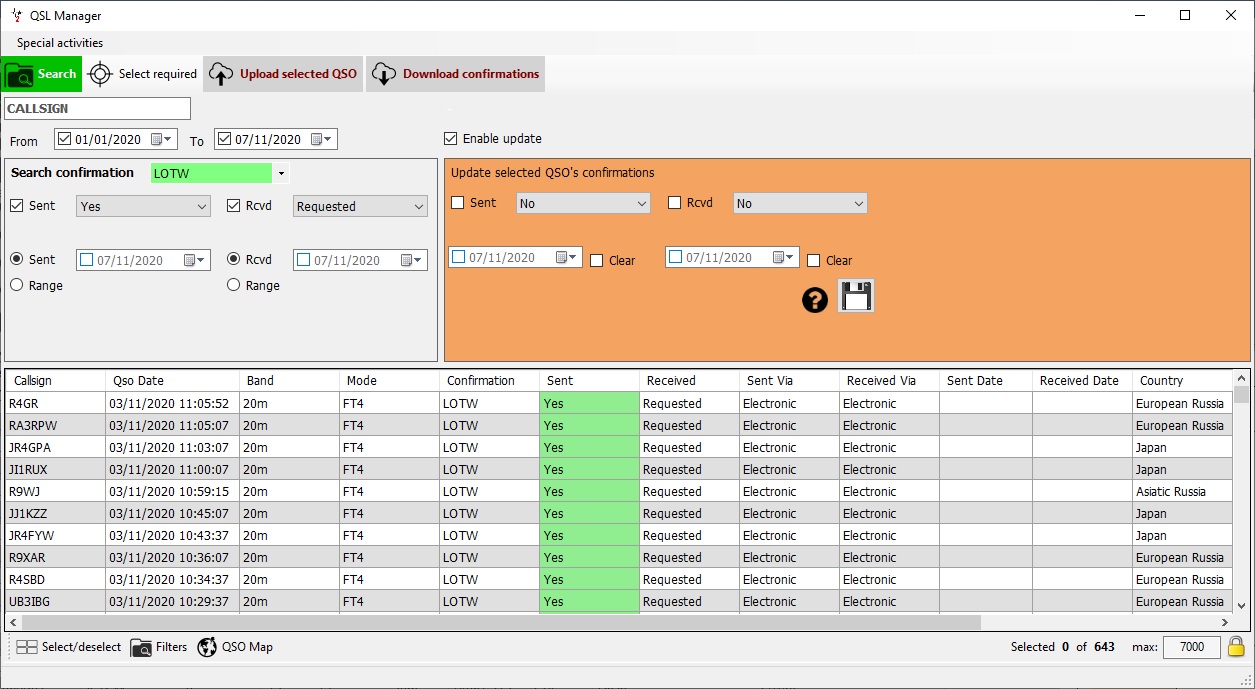Check the Clear box beside update Sent date
The height and width of the screenshot is (689, 1255).
pos(597,261)
